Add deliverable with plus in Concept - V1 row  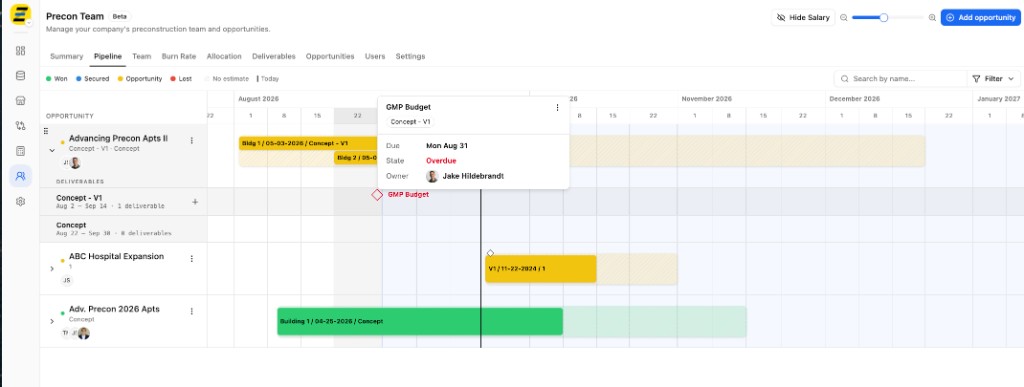[195, 202]
